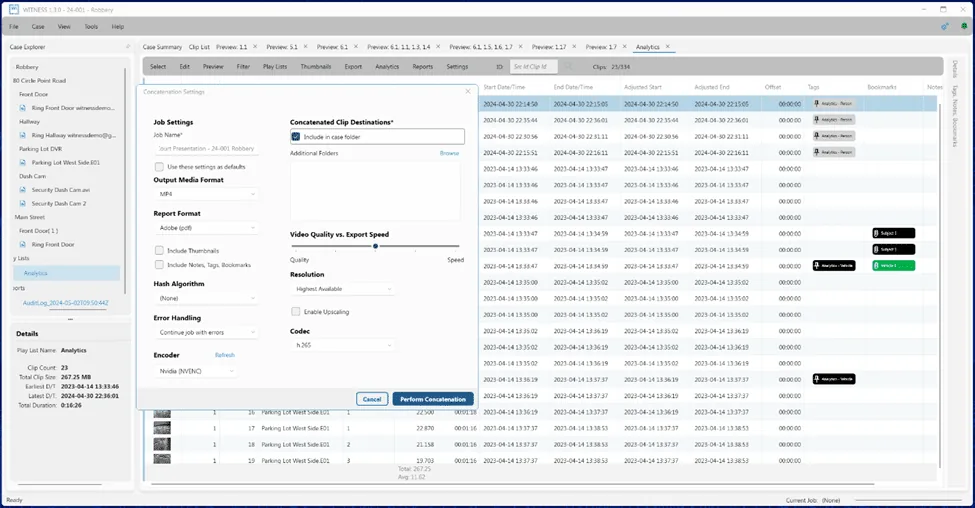Click Refresh link next to Encoder
975x508 pixels.
pos(224,355)
